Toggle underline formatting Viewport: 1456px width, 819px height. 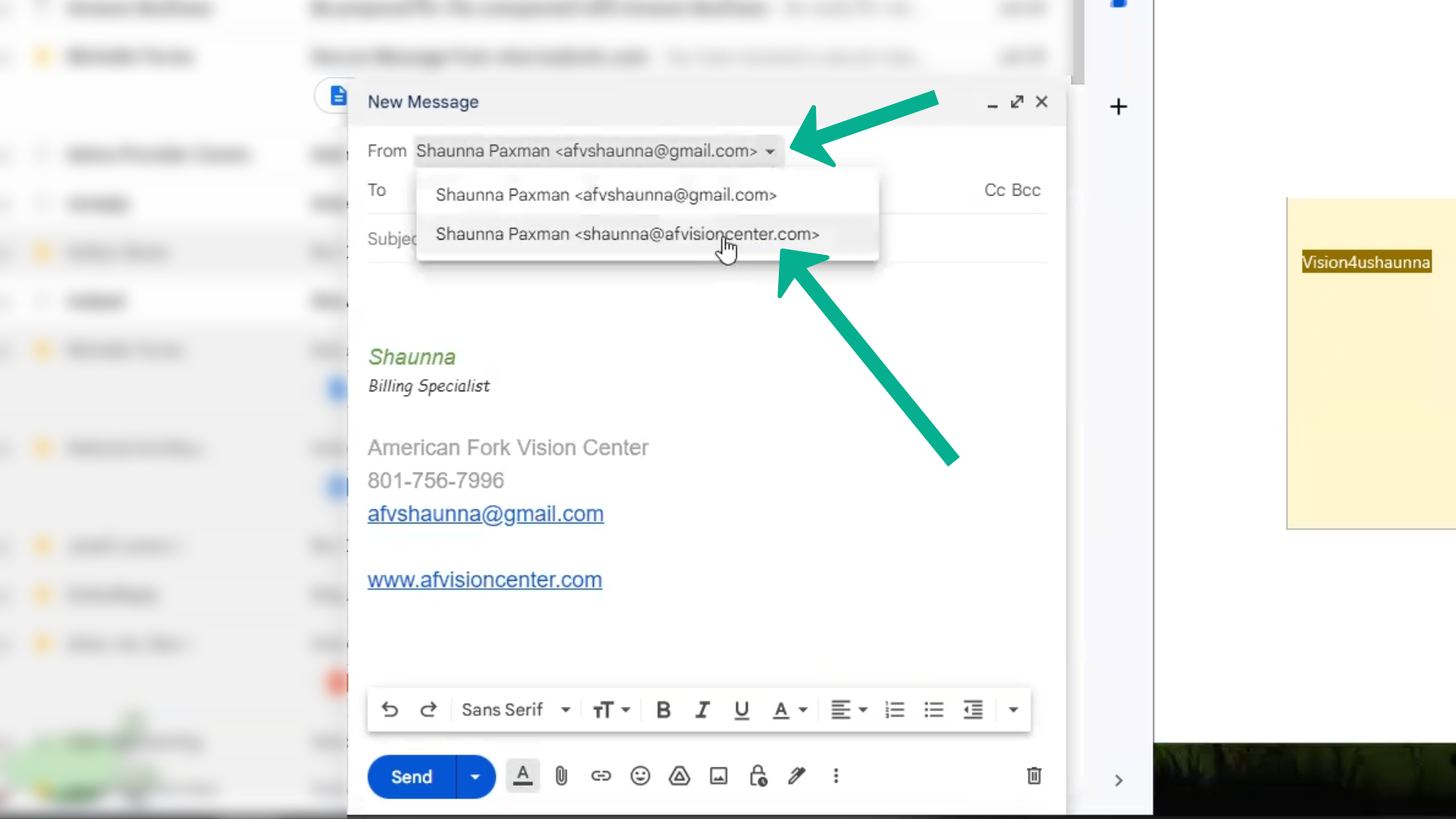(x=742, y=710)
